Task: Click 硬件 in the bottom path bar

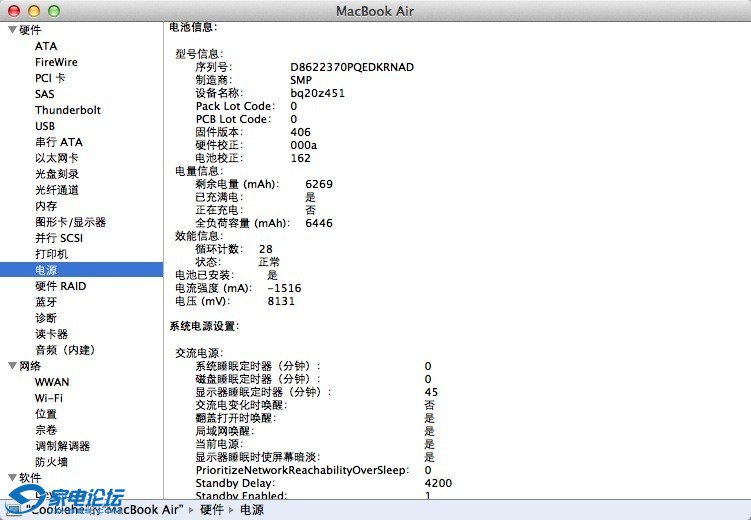Action: 212,509
